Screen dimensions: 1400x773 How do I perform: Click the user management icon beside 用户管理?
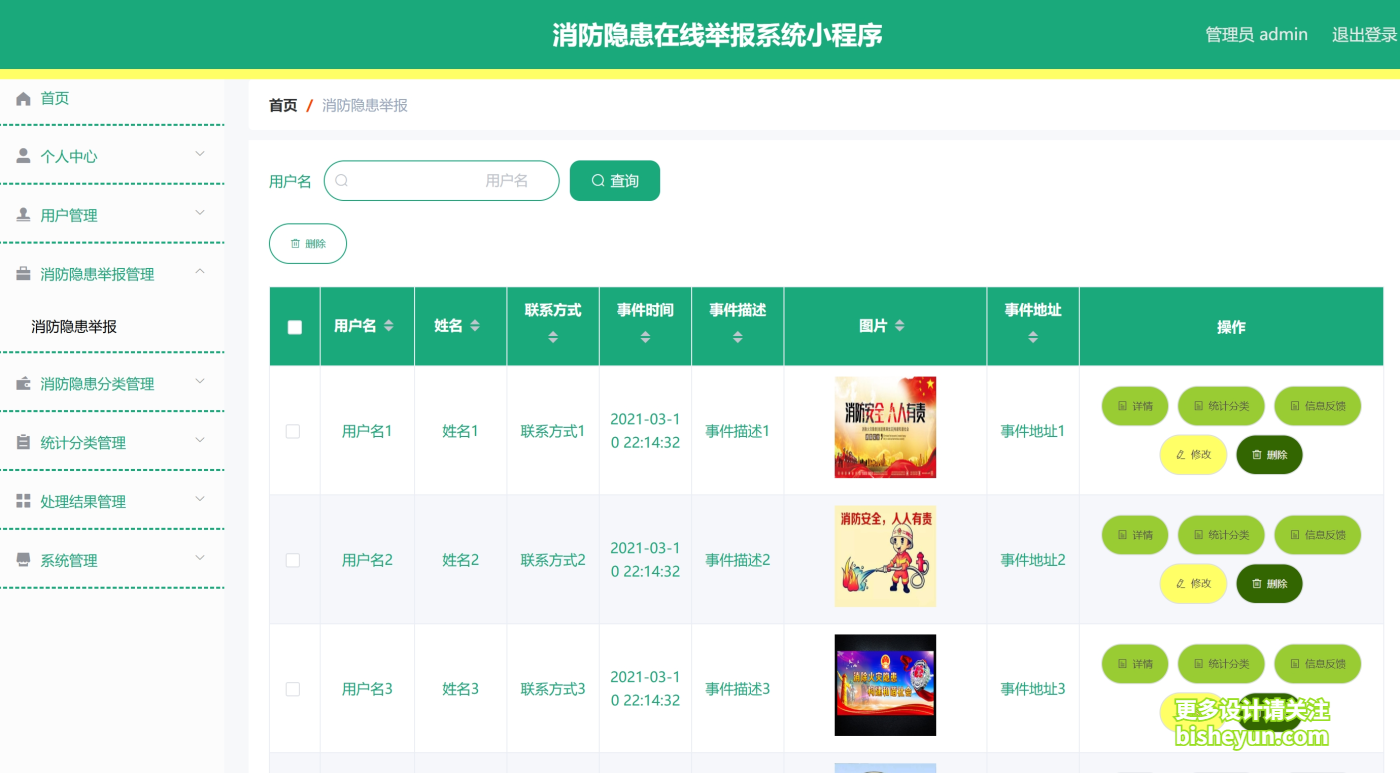click(x=23, y=214)
